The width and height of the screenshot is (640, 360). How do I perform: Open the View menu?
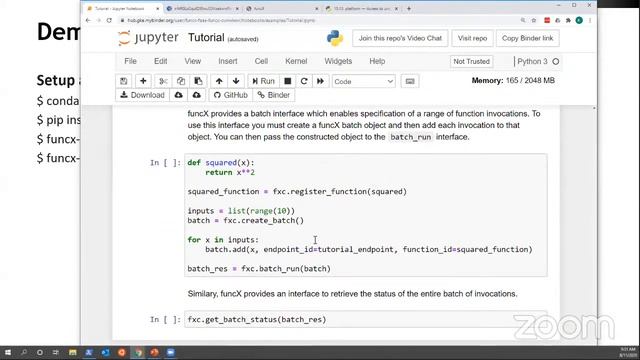pyautogui.click(x=193, y=61)
